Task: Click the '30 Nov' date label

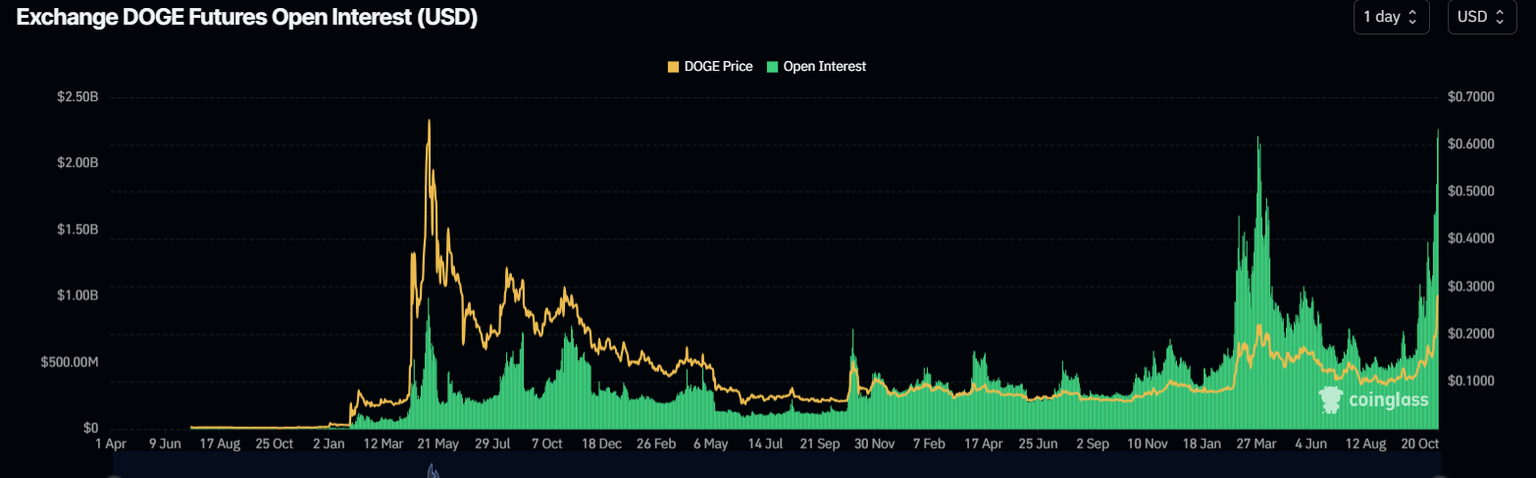Action: [874, 443]
